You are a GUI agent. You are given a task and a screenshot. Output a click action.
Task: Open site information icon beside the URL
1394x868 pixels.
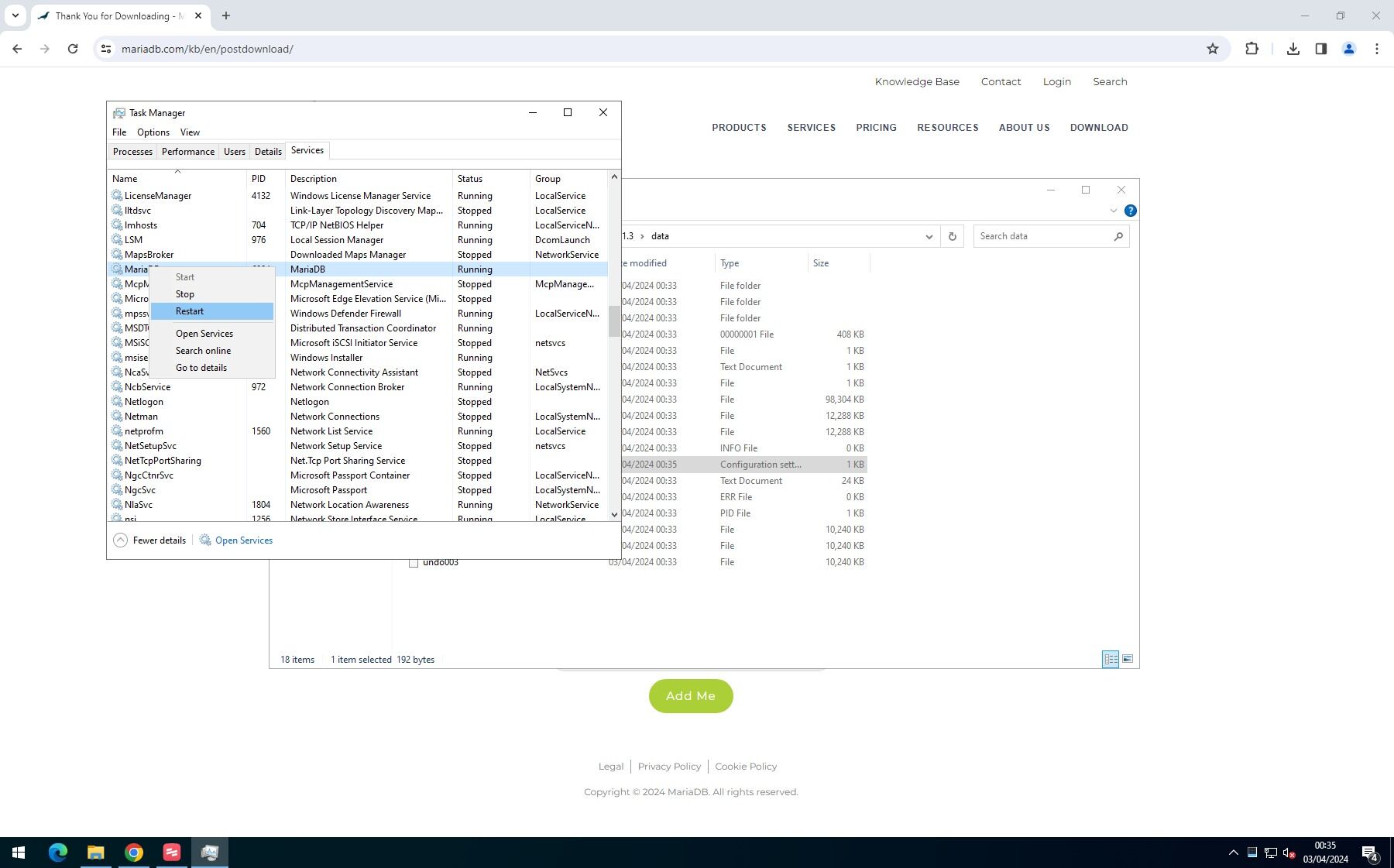pyautogui.click(x=106, y=49)
